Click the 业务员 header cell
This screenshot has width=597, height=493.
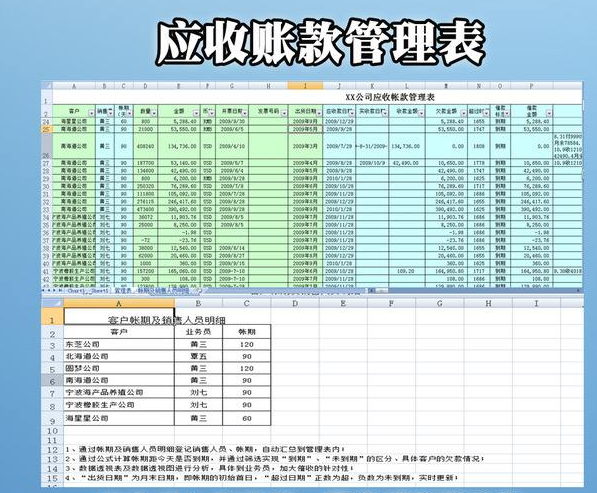tap(198, 332)
